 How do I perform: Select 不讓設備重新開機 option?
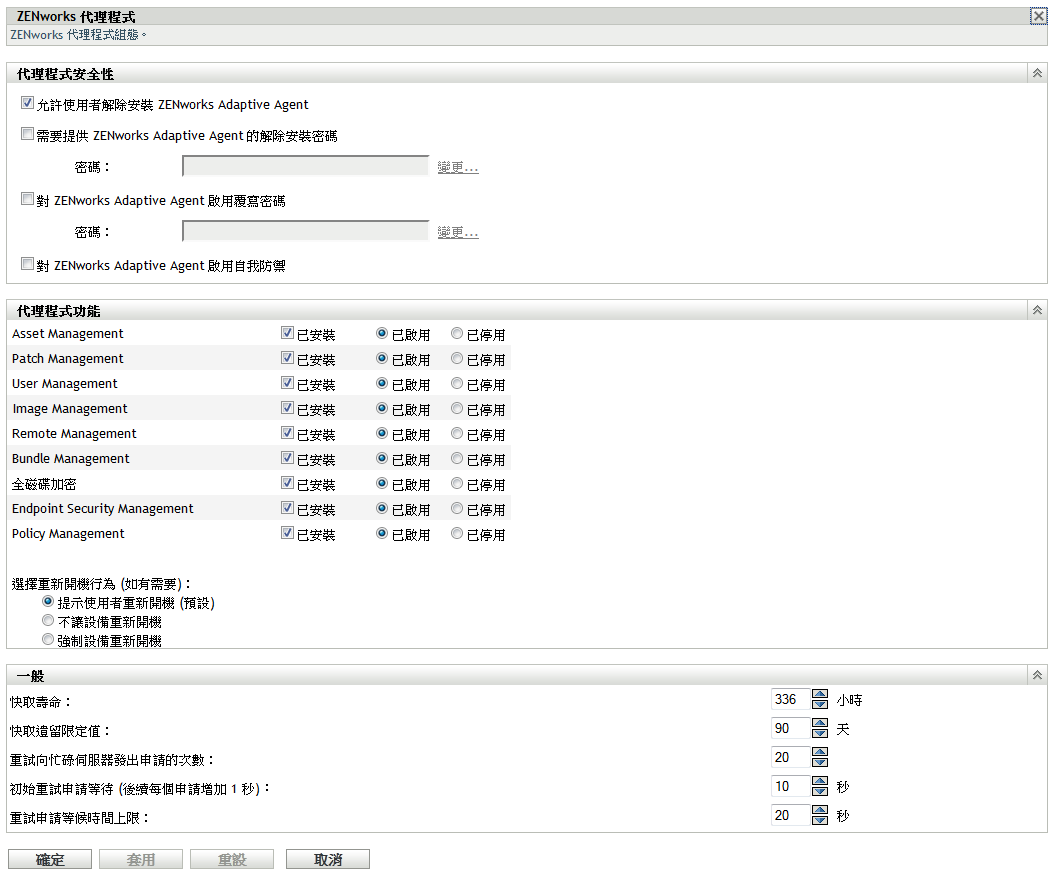coord(48,620)
